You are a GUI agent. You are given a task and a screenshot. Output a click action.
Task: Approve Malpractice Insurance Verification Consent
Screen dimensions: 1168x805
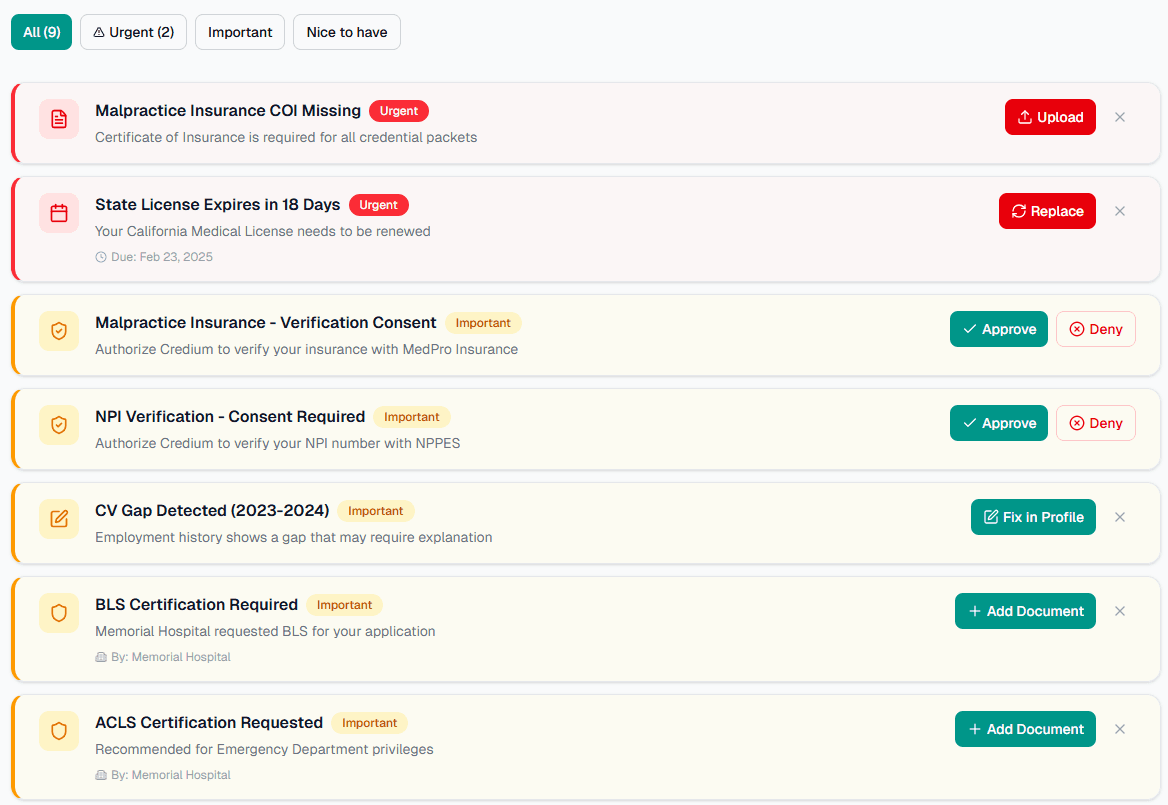999,329
